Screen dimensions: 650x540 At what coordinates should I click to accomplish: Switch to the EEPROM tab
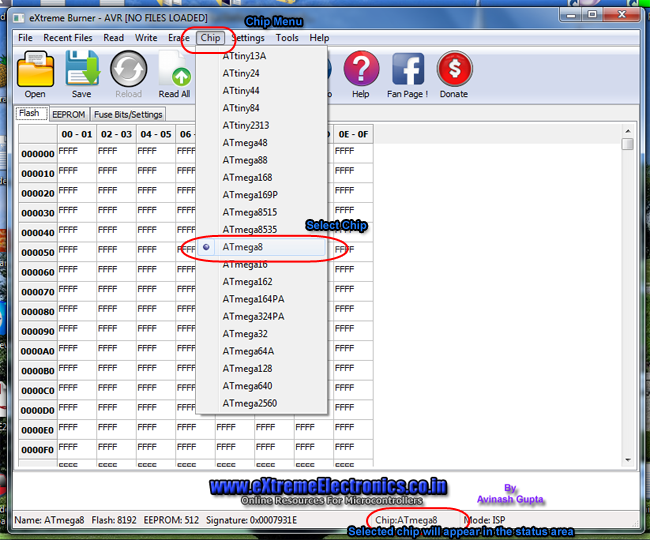pos(69,114)
